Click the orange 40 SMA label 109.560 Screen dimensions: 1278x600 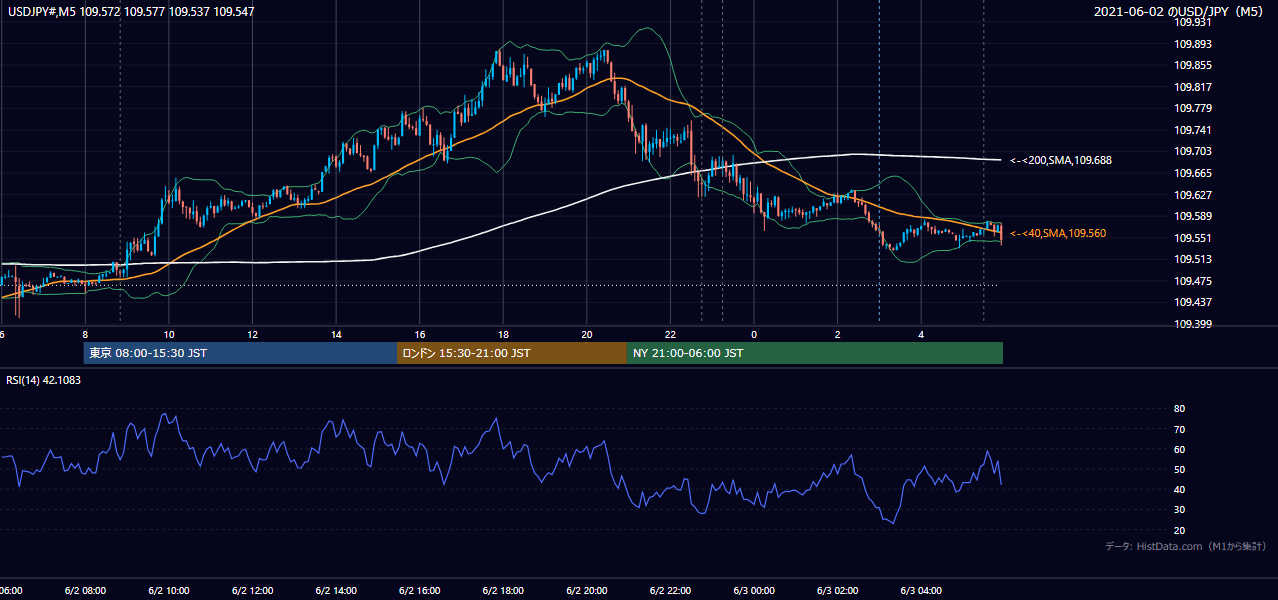tap(1058, 233)
